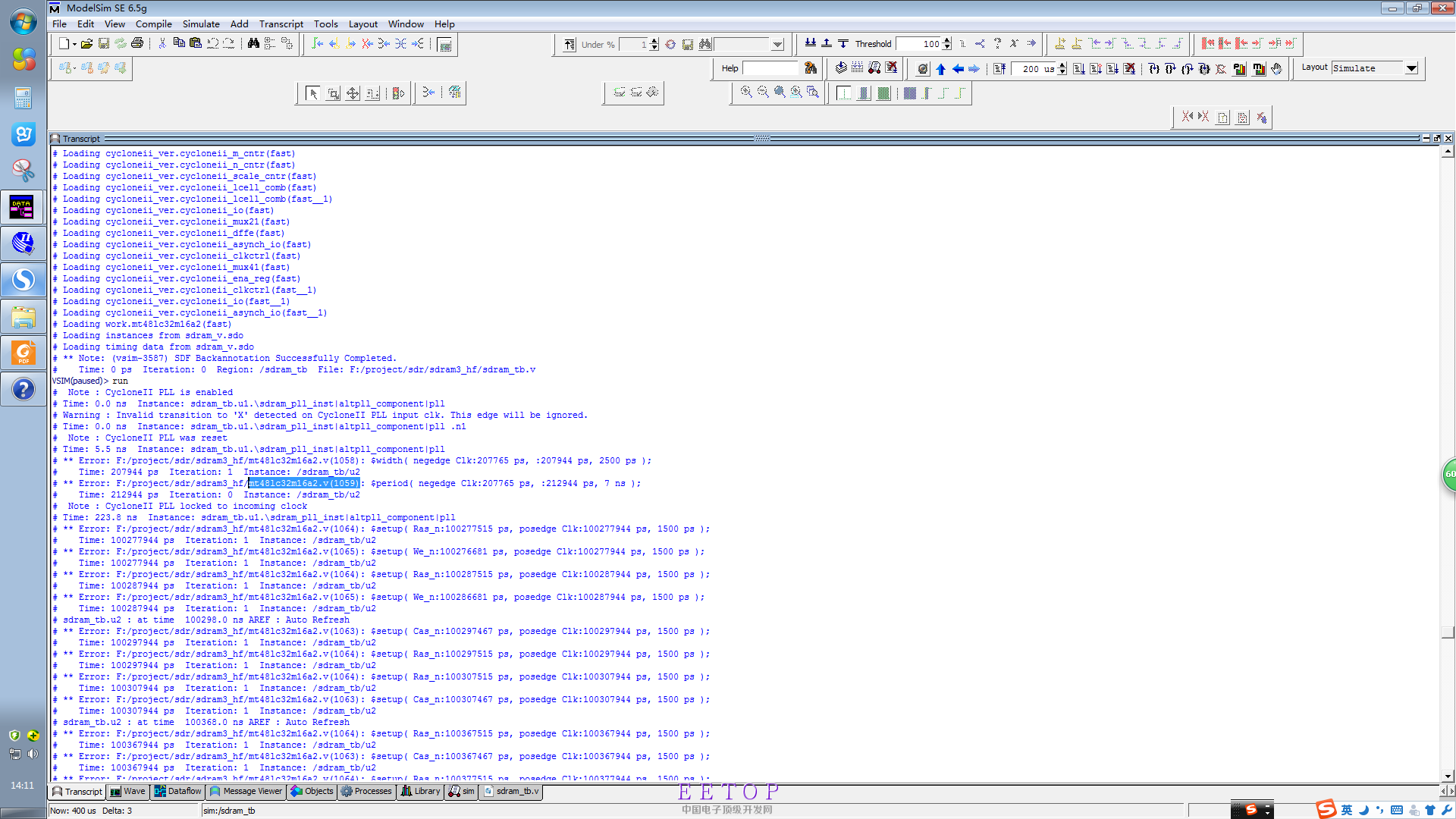Image resolution: width=1456 pixels, height=819 pixels.
Task: Click the Restart simulation icon
Action: tap(1000, 69)
